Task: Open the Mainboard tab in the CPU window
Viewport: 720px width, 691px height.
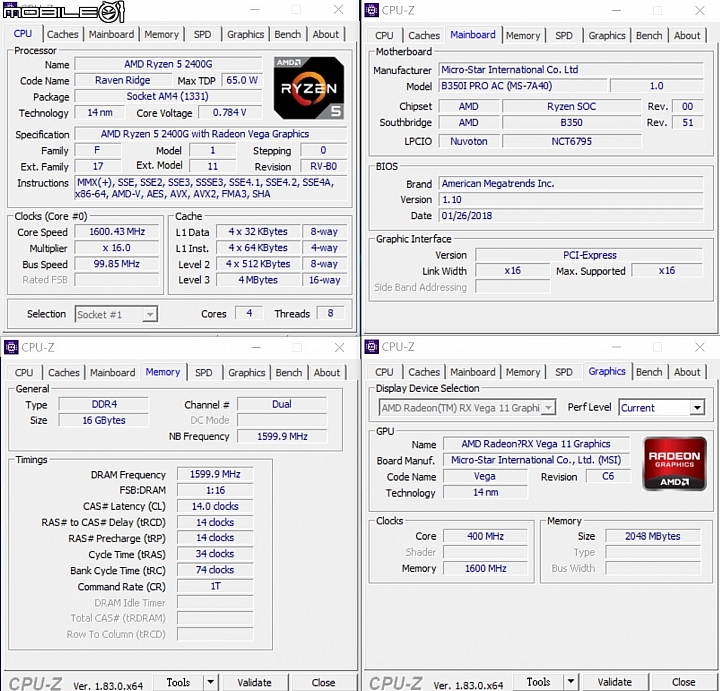Action: (x=111, y=34)
